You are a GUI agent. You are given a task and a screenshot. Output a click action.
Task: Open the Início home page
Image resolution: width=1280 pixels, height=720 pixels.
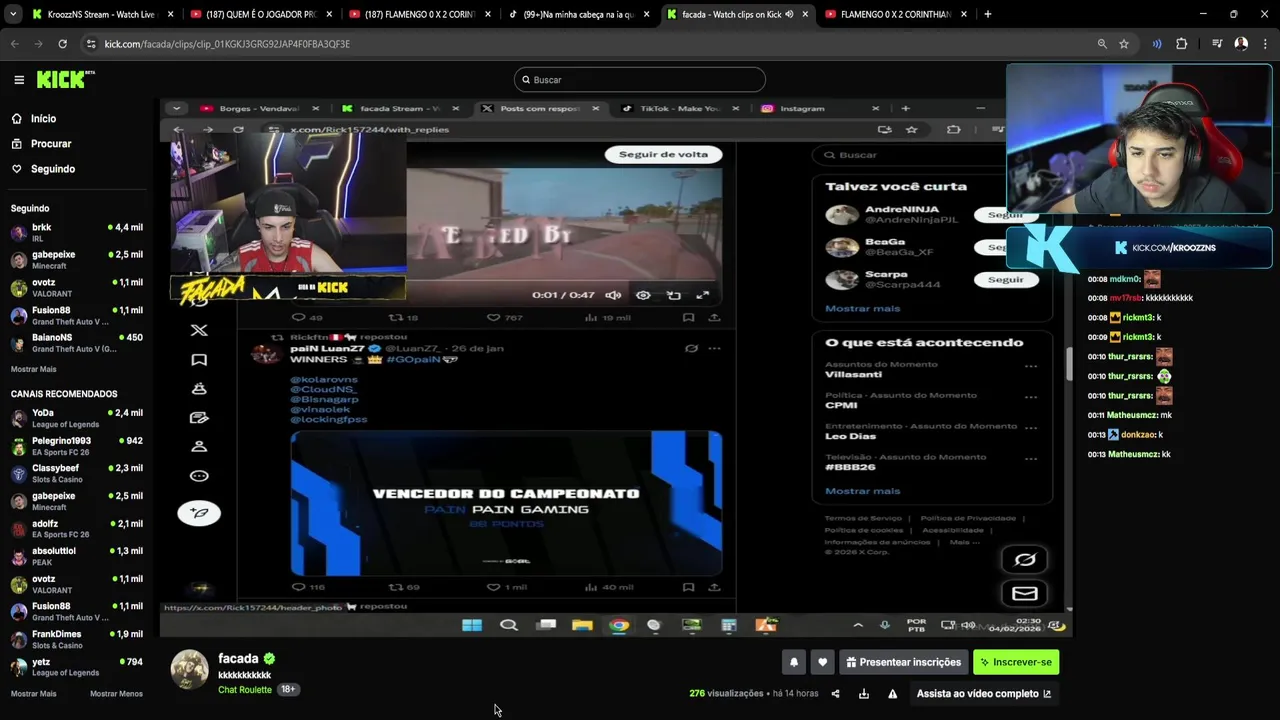point(43,118)
